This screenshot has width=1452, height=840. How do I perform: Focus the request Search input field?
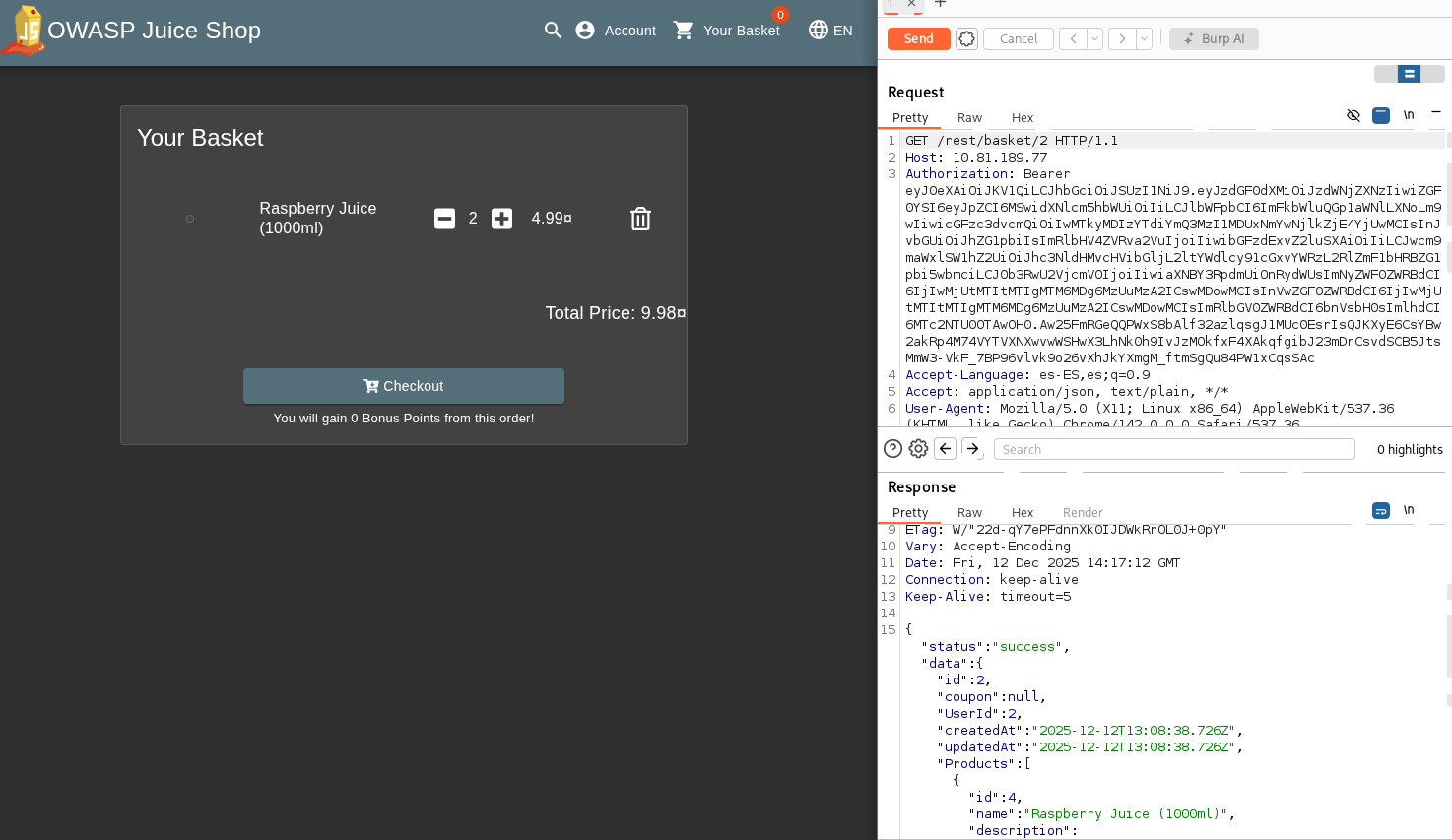pyautogui.click(x=1174, y=449)
